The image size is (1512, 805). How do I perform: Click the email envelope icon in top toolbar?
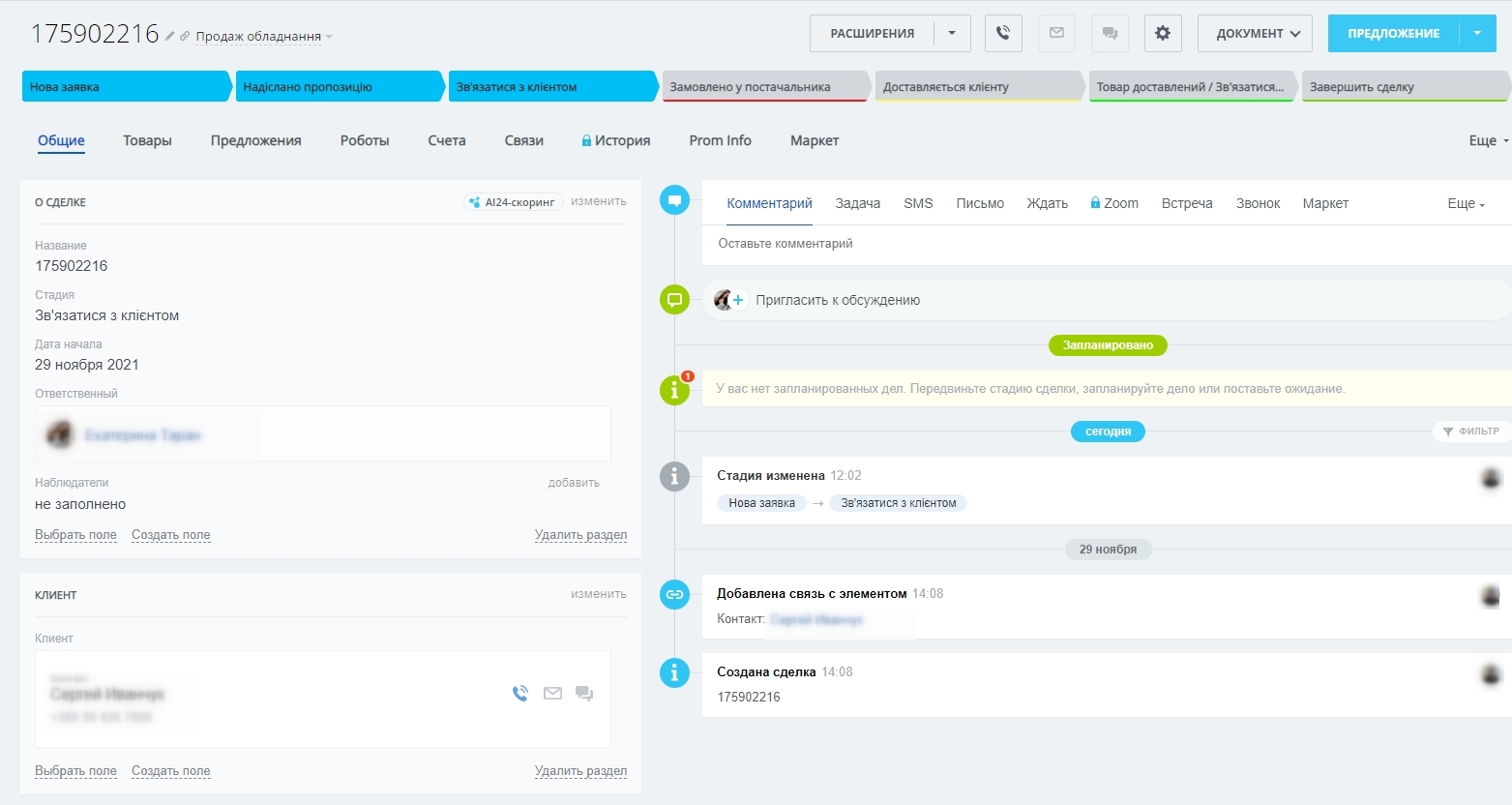pyautogui.click(x=1056, y=33)
